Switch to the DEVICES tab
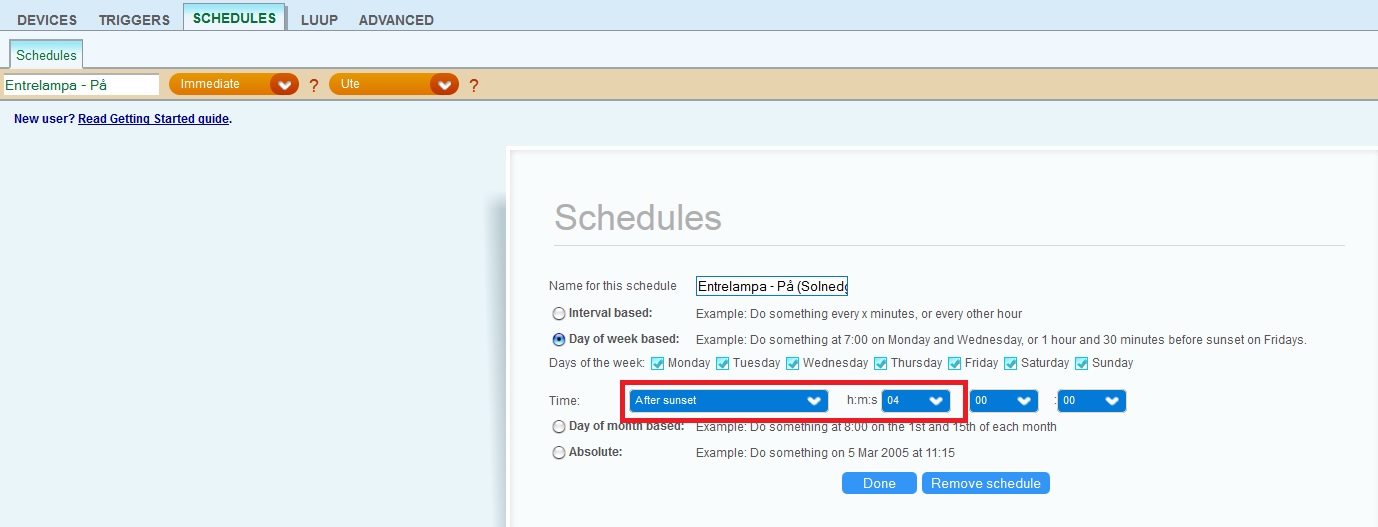The image size is (1378, 527). (47, 20)
